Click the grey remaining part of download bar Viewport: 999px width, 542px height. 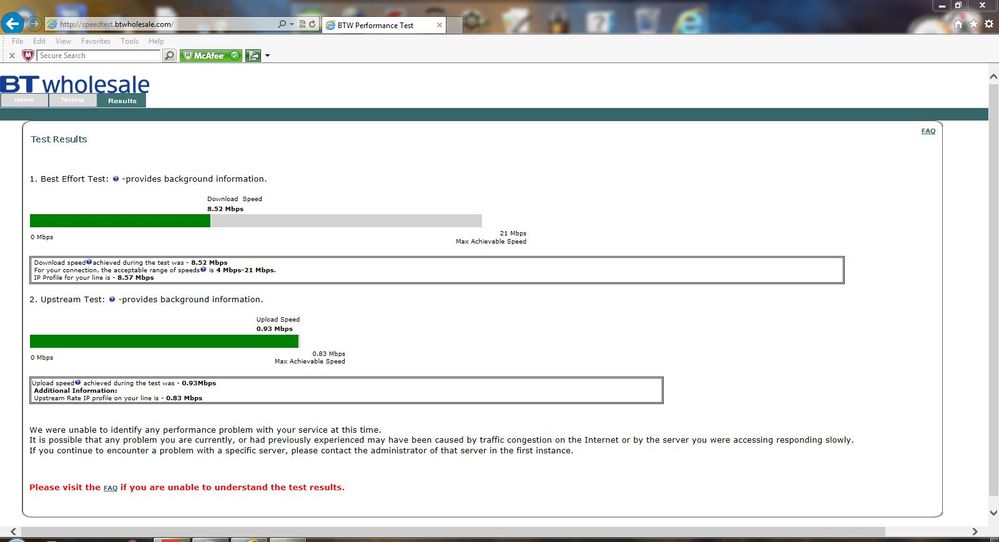tap(346, 220)
